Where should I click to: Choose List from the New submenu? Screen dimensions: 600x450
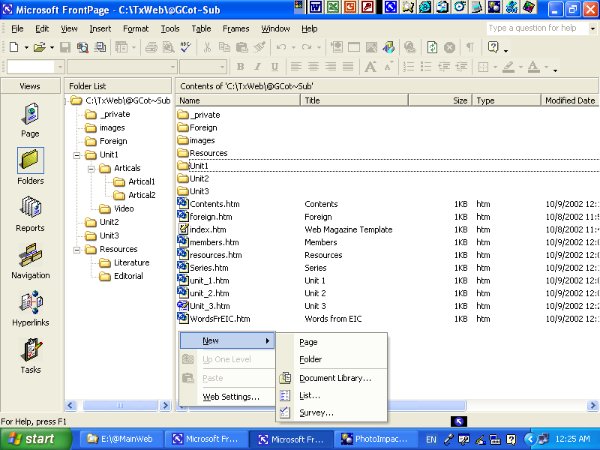[332, 395]
